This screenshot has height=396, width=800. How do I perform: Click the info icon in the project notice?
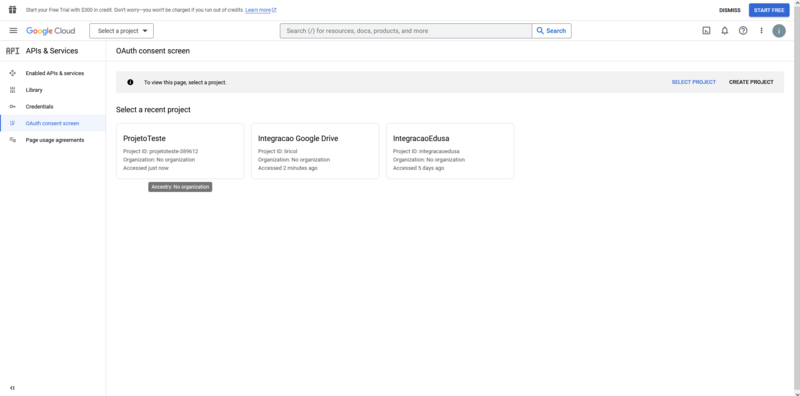coord(130,82)
